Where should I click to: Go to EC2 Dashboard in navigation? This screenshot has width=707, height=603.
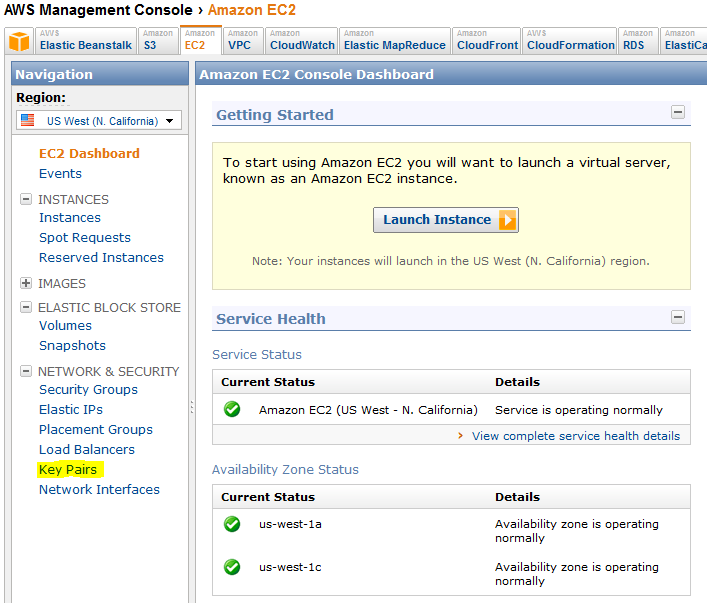click(89, 153)
